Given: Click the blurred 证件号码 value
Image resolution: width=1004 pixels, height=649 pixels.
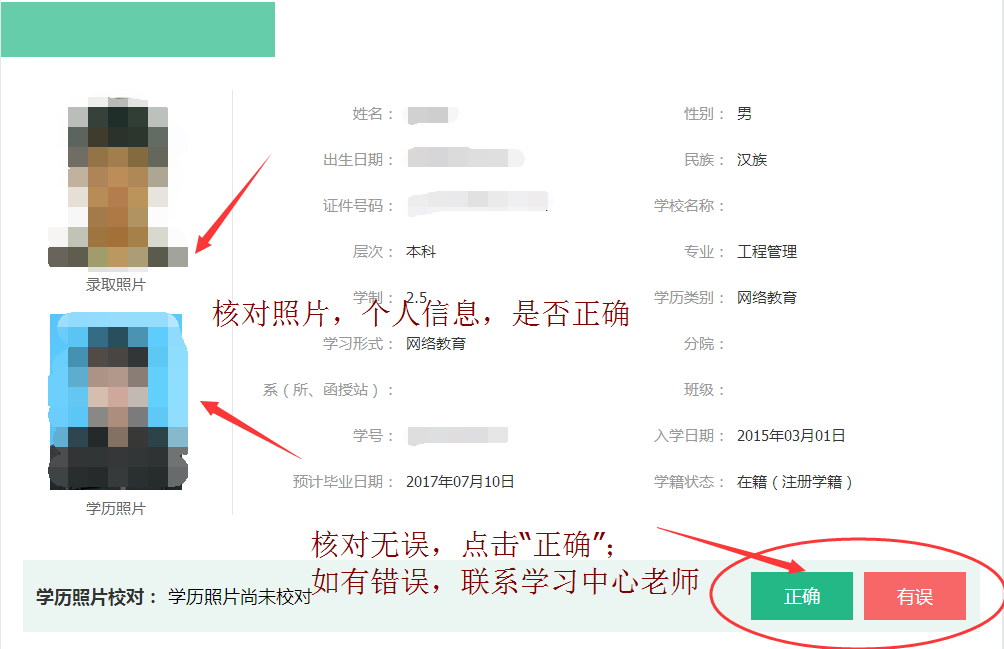Looking at the screenshot, I should click(x=480, y=203).
